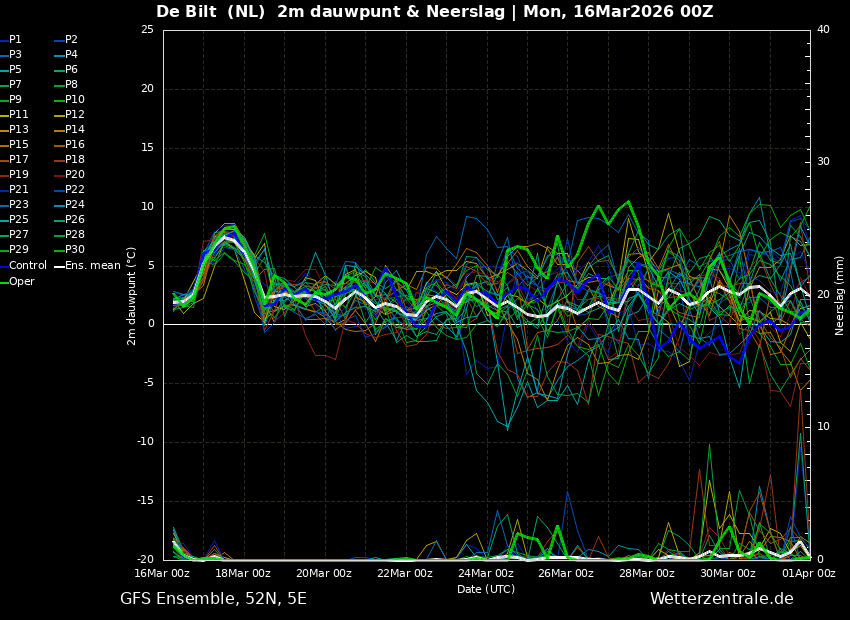Click the 24Mar 00z date tick label

tap(486, 573)
